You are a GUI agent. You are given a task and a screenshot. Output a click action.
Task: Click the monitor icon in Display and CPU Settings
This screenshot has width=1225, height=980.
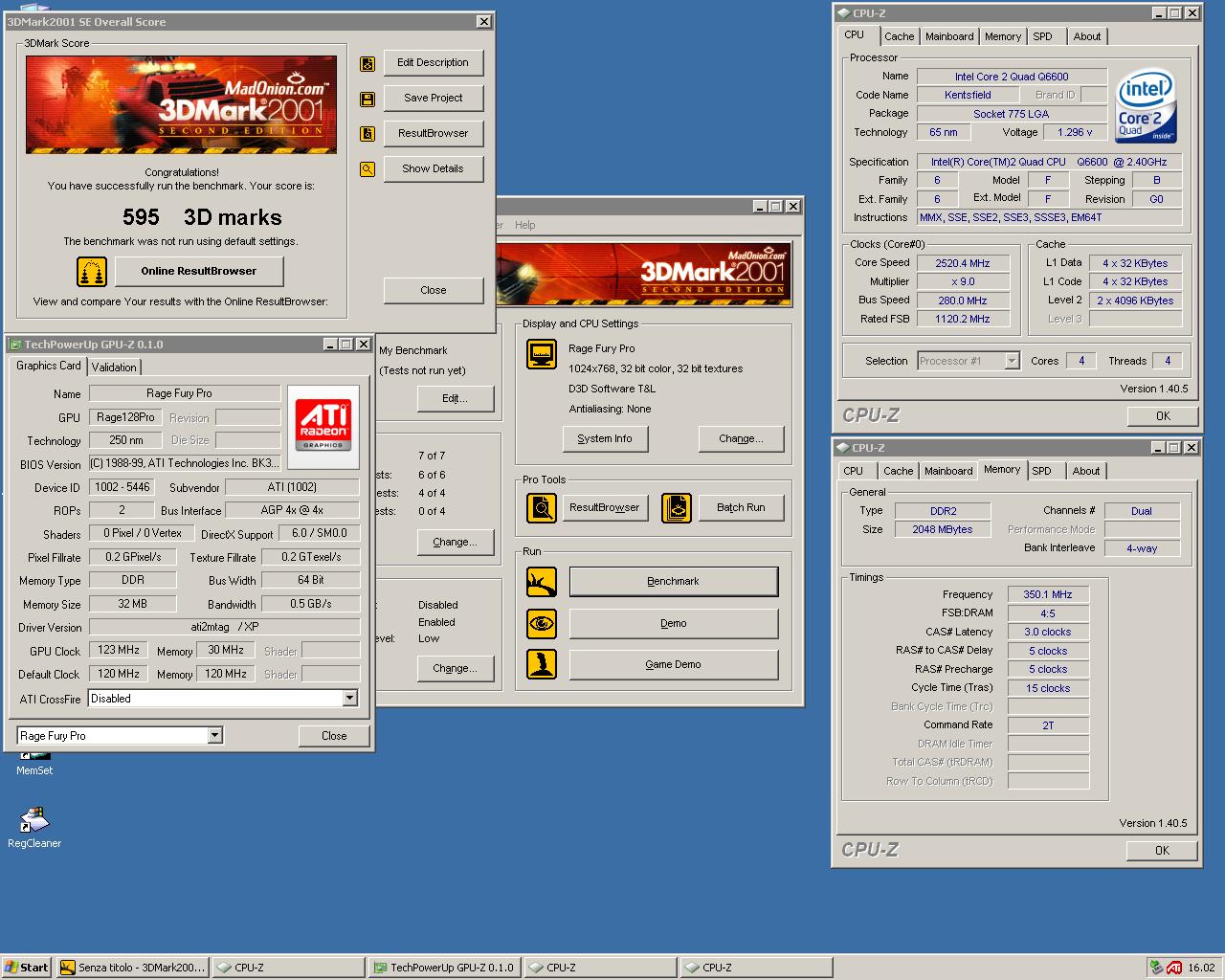pyautogui.click(x=542, y=354)
